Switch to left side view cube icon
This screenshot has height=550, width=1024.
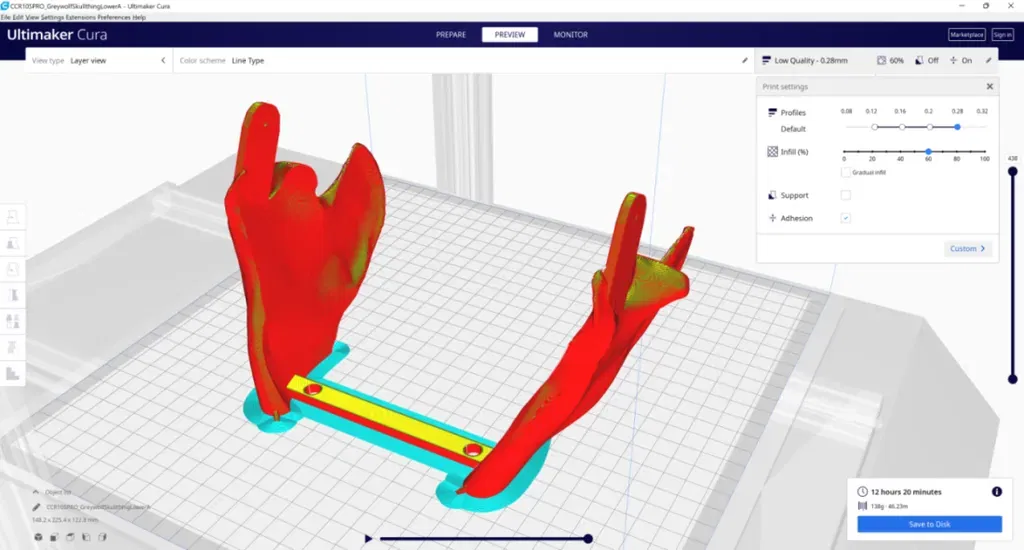click(86, 537)
